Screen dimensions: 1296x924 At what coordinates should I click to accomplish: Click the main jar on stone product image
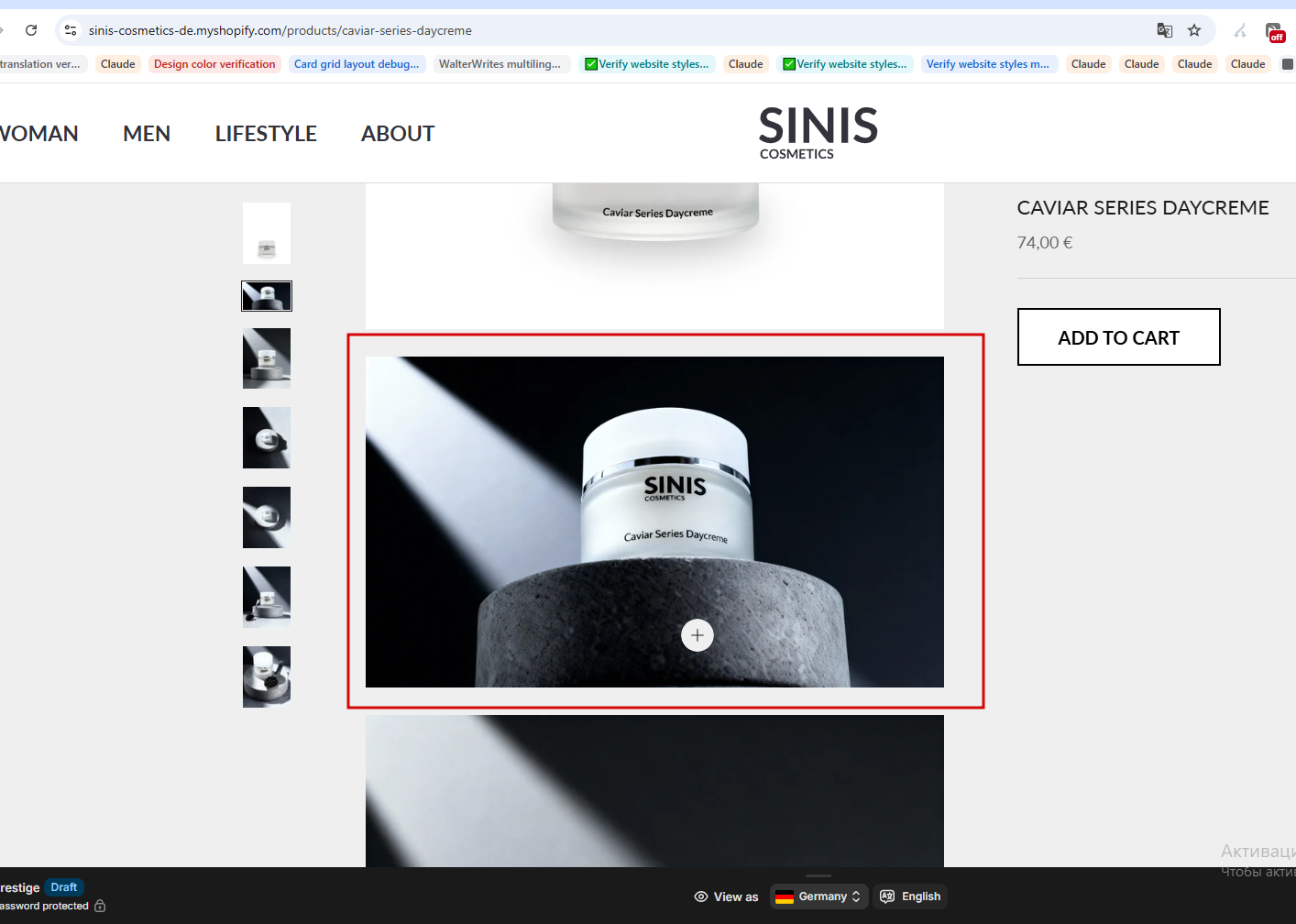(x=654, y=522)
